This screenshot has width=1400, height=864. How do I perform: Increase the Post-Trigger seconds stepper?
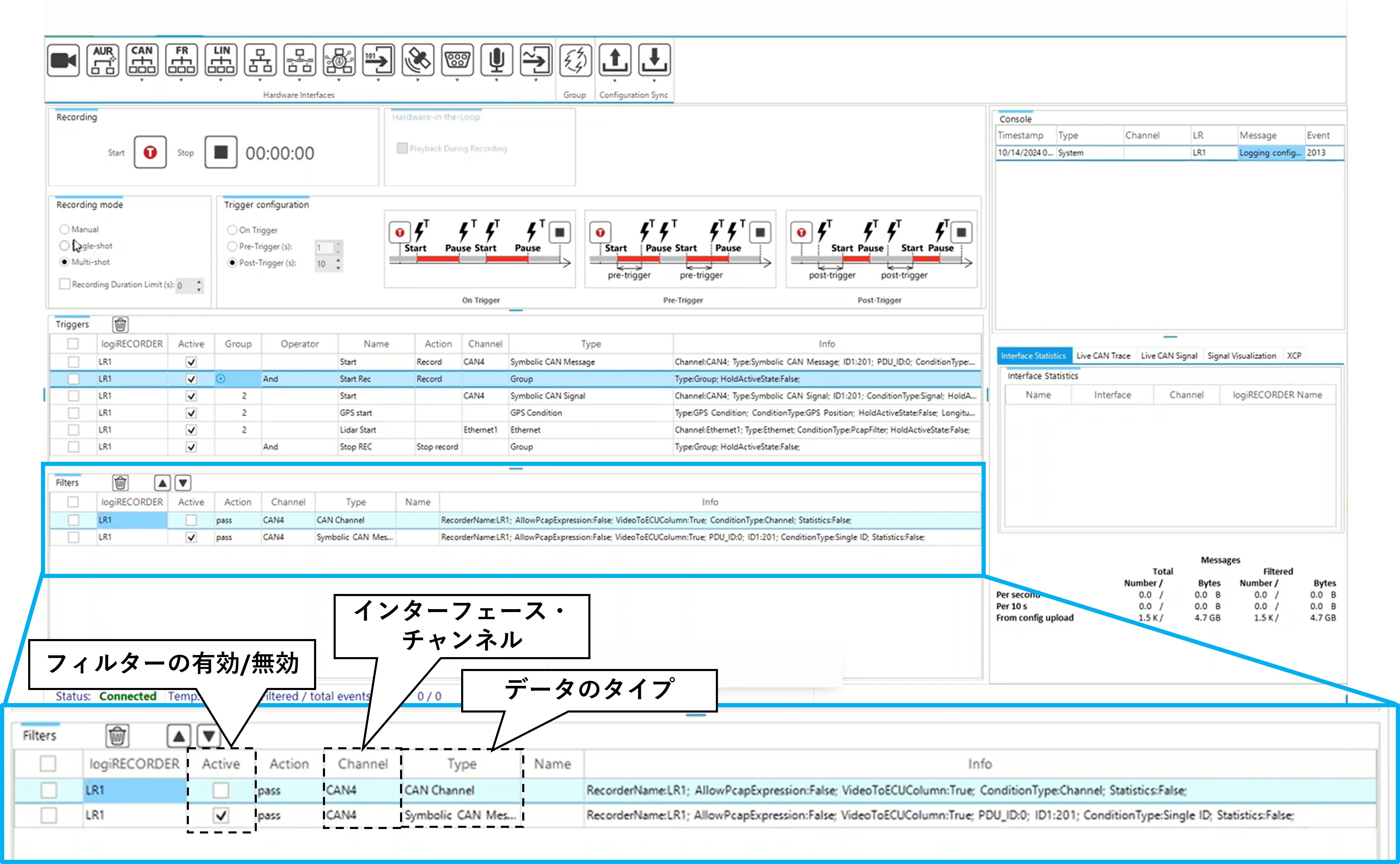[x=338, y=260]
